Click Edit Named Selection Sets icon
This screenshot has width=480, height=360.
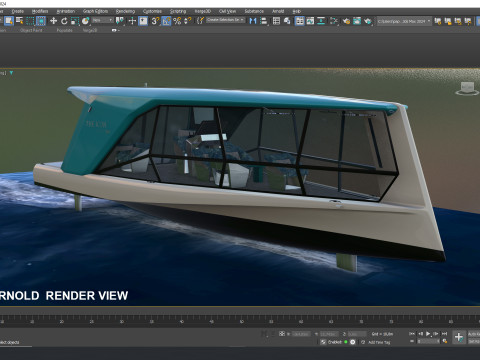coord(200,21)
